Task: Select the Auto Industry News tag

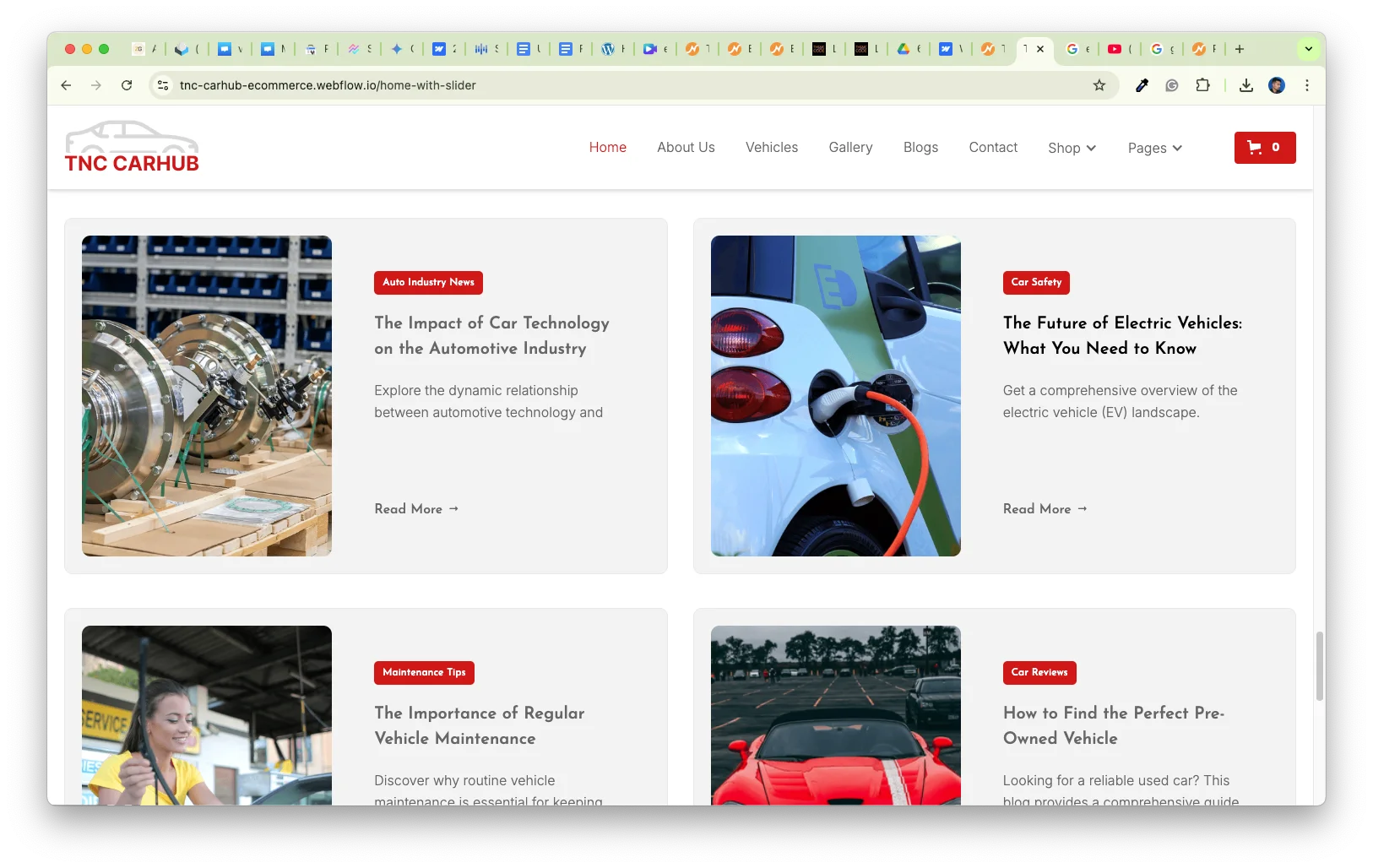Action: coord(428,282)
